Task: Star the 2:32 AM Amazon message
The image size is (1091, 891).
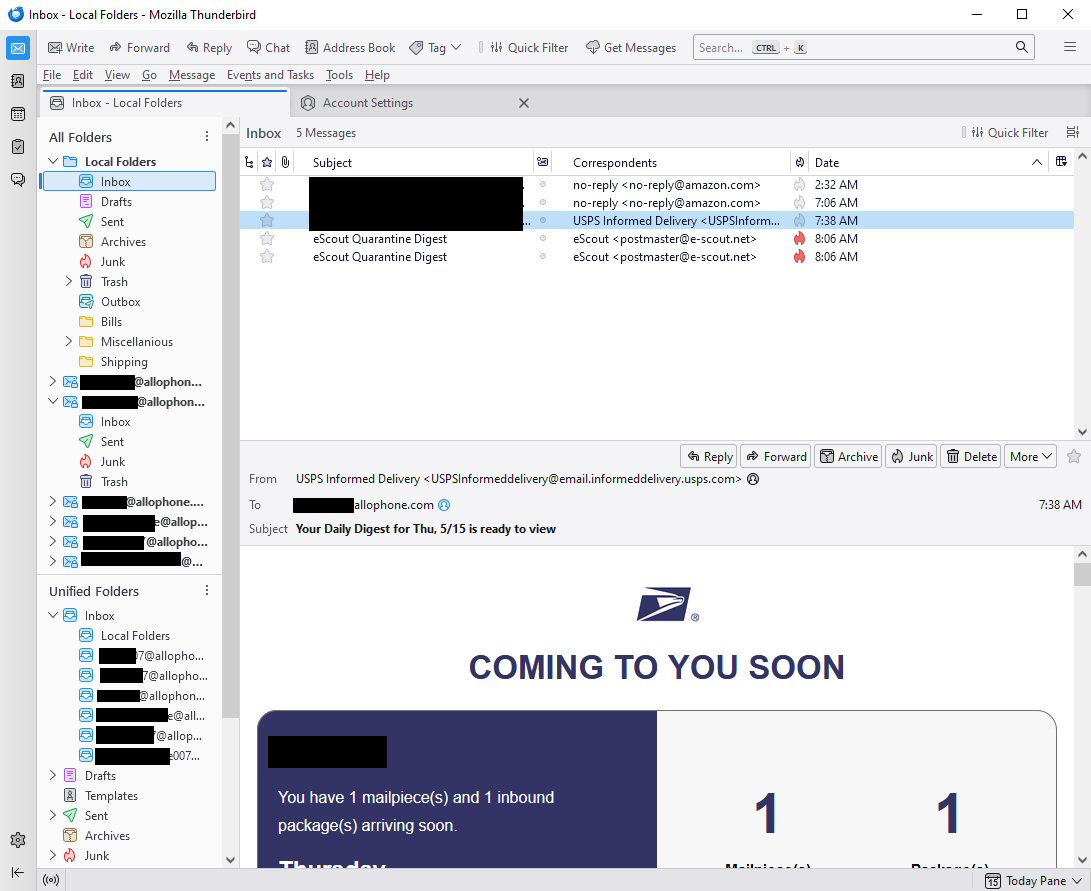Action: (x=267, y=184)
